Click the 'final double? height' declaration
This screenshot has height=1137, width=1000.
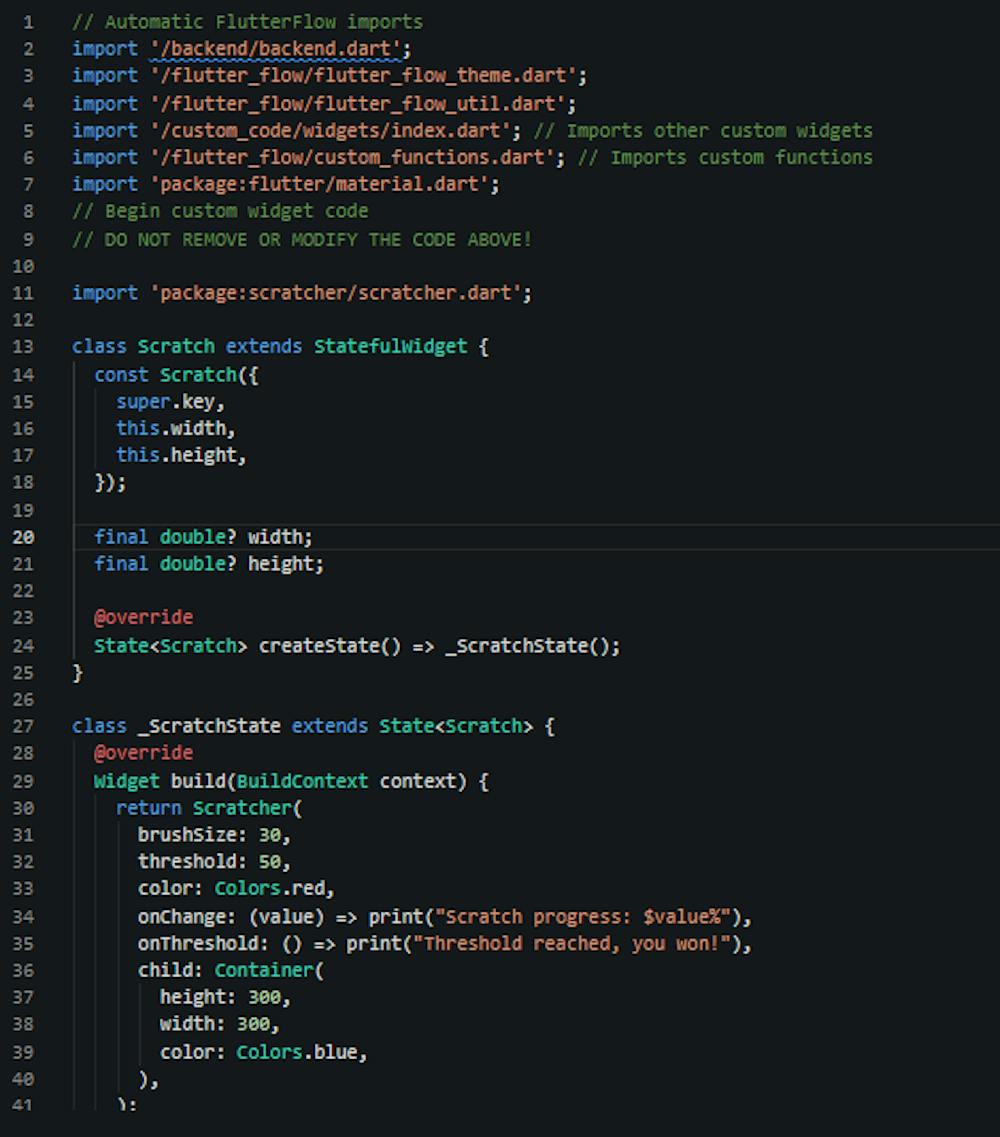(x=208, y=564)
